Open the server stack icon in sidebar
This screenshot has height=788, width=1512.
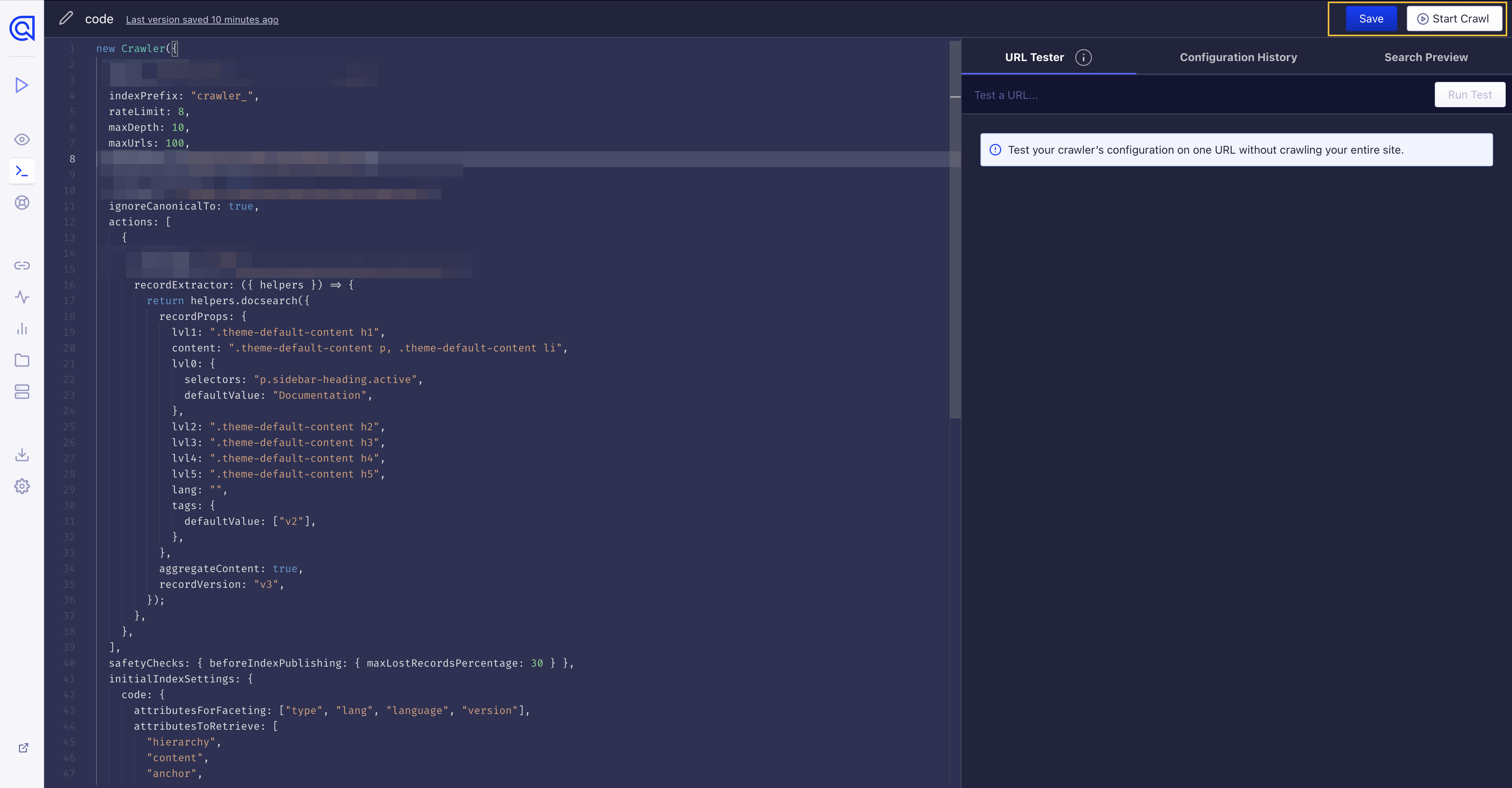click(x=22, y=392)
